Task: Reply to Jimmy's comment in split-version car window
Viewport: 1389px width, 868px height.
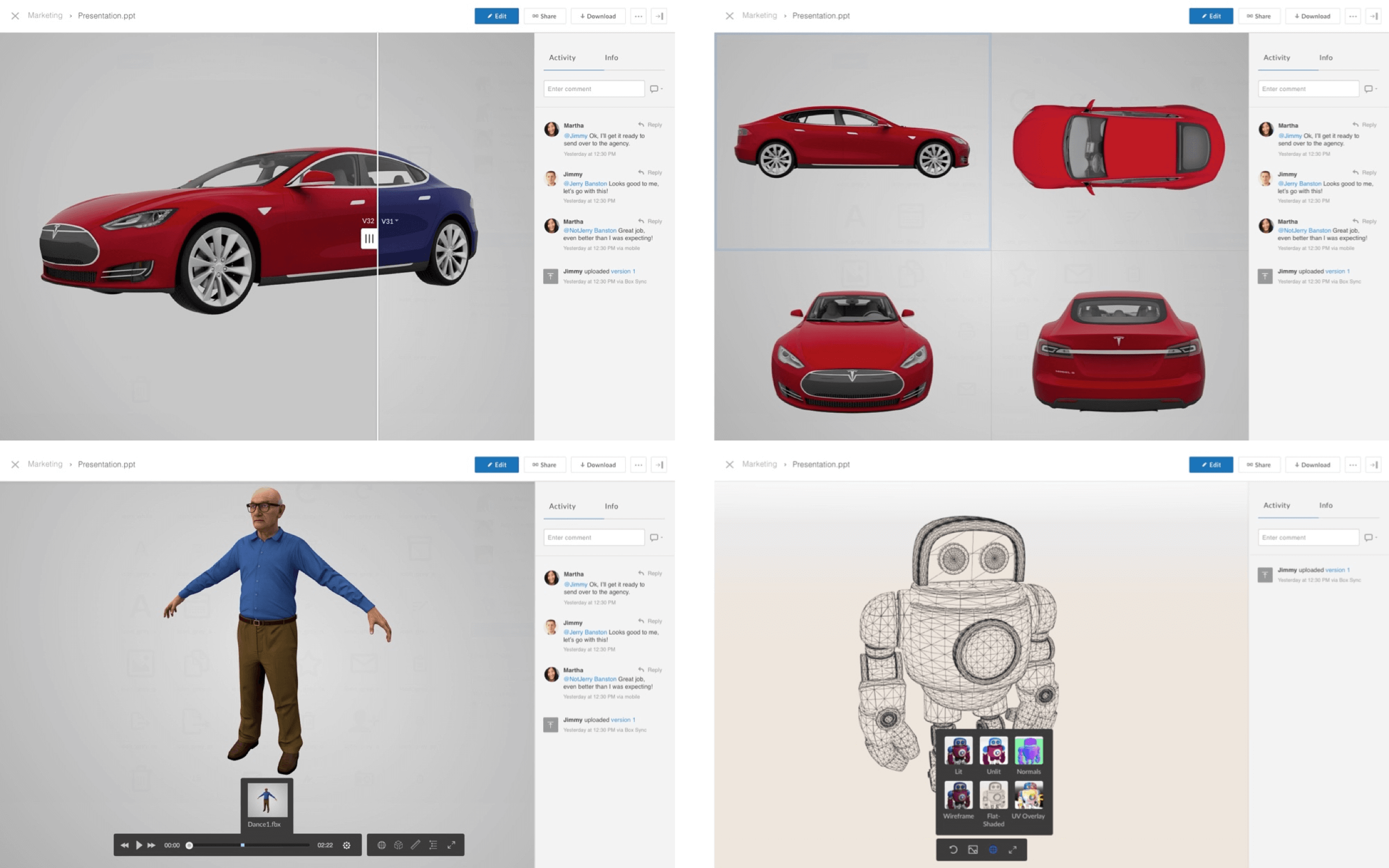Action: pyautogui.click(x=649, y=172)
